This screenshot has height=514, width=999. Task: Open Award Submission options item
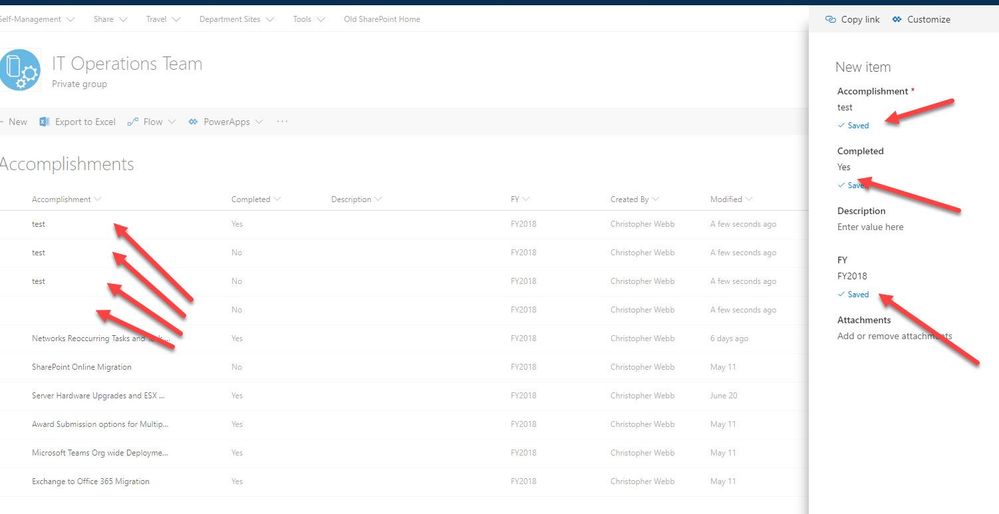(x=100, y=424)
